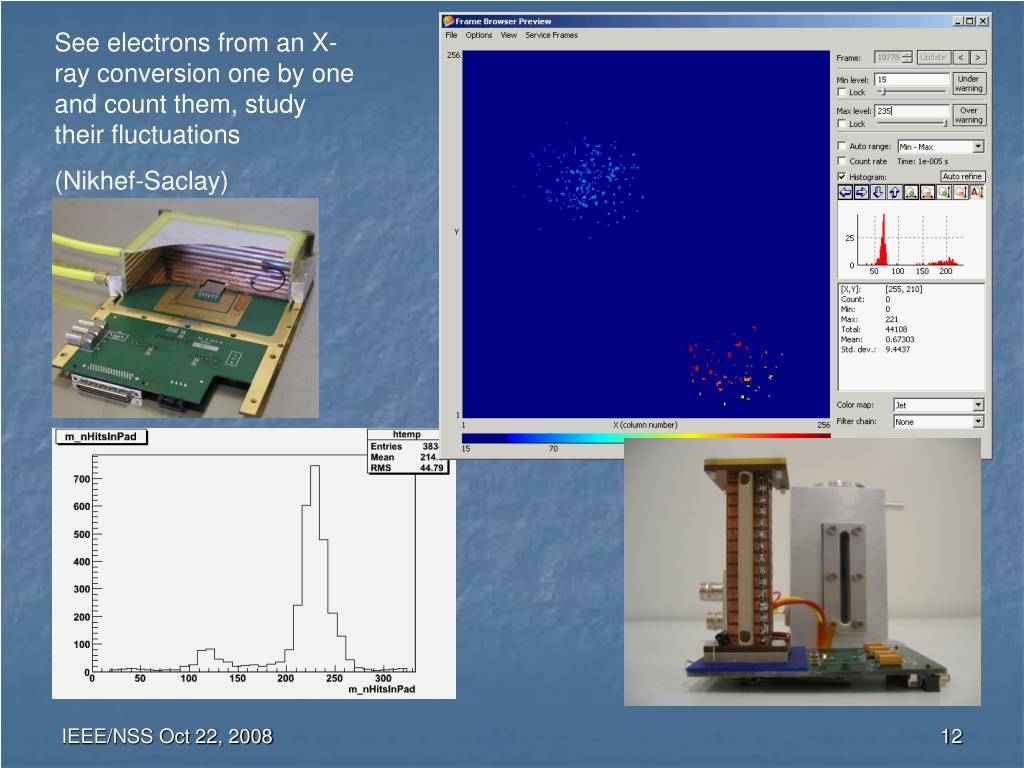Click the 'Std. dev.:' value 9.4437
This screenshot has width=1024, height=768.
tap(897, 349)
